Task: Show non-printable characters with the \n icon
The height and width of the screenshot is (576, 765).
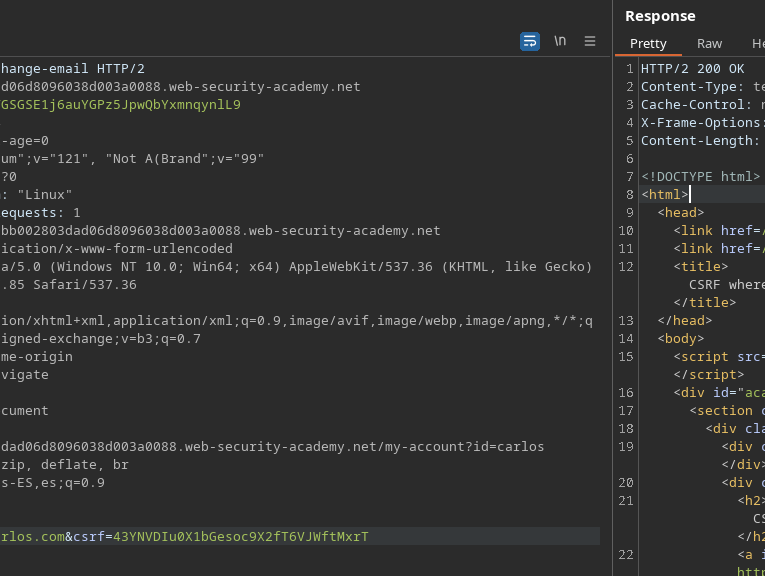Action: coord(560,41)
